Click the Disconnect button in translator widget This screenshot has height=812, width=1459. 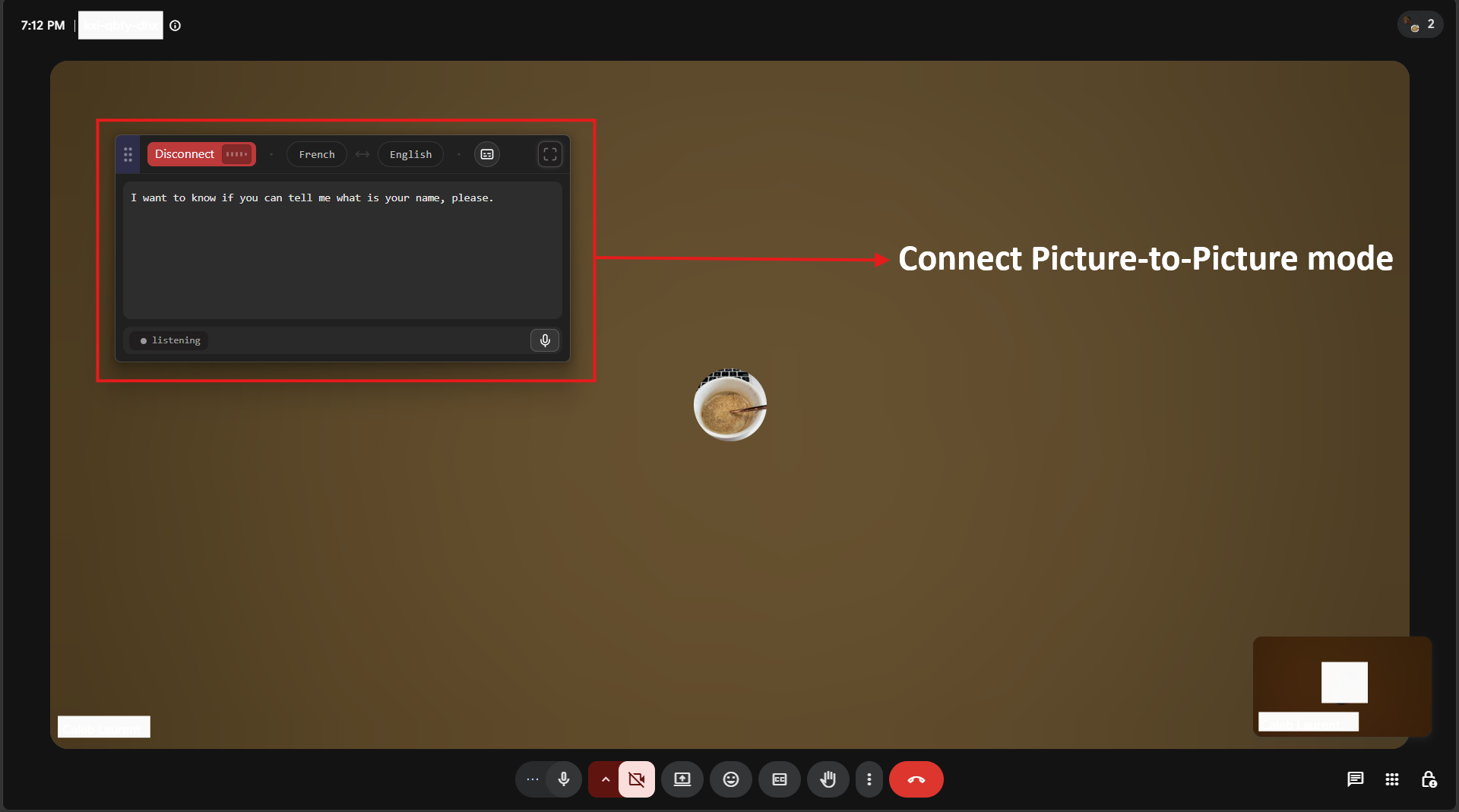coord(201,154)
